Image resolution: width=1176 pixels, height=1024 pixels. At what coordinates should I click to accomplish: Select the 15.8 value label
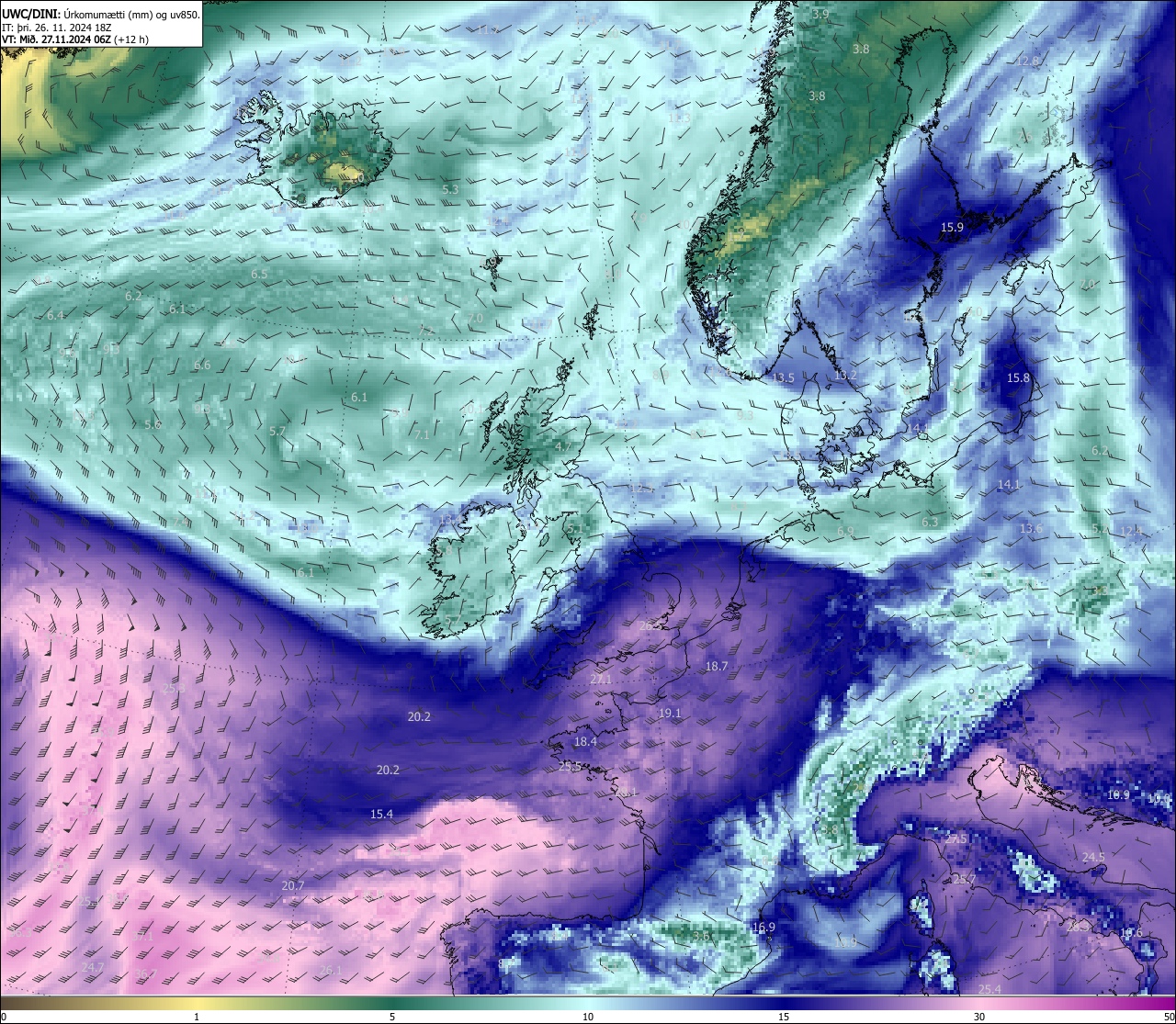pos(1018,377)
